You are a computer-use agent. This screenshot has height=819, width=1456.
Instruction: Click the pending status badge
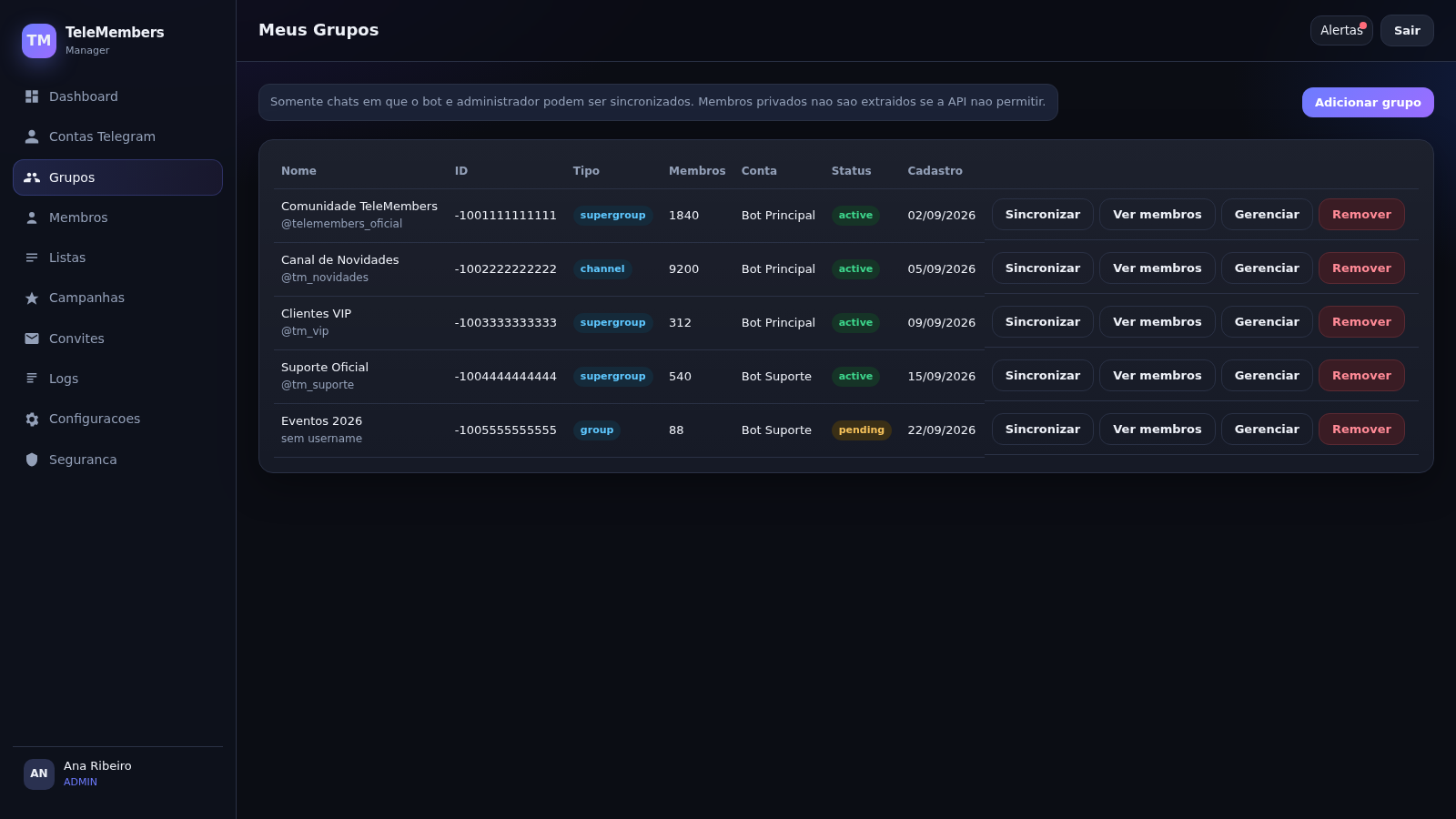tap(861, 430)
